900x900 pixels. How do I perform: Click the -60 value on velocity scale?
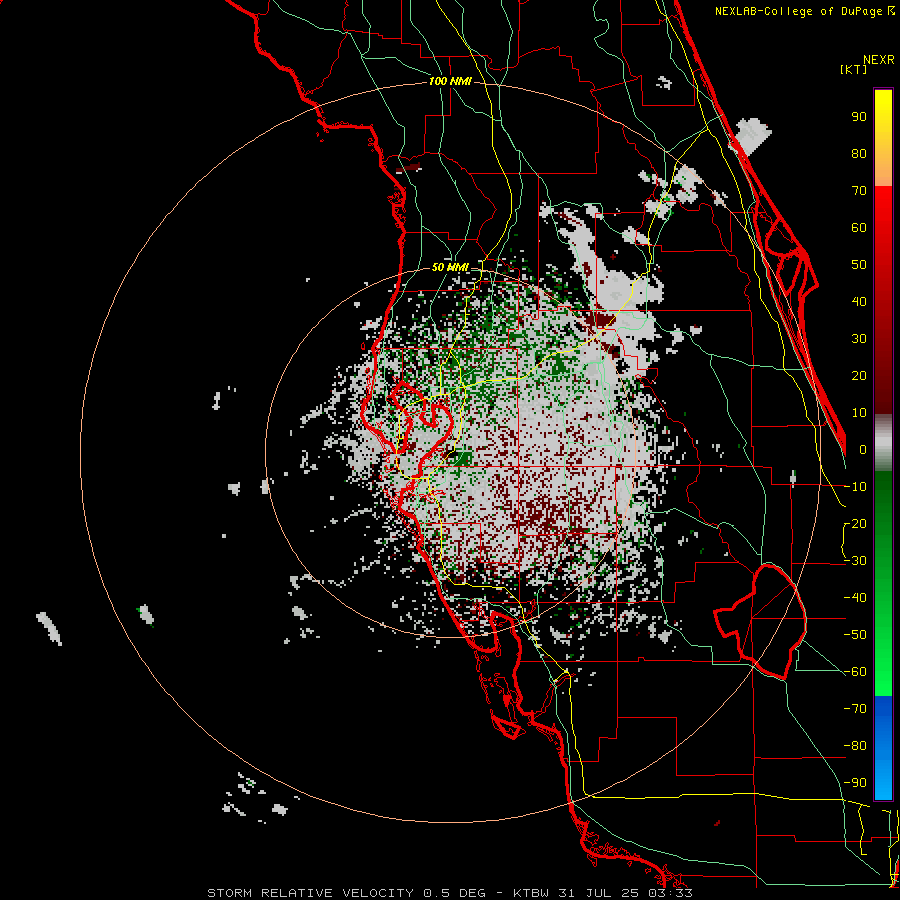(x=855, y=672)
